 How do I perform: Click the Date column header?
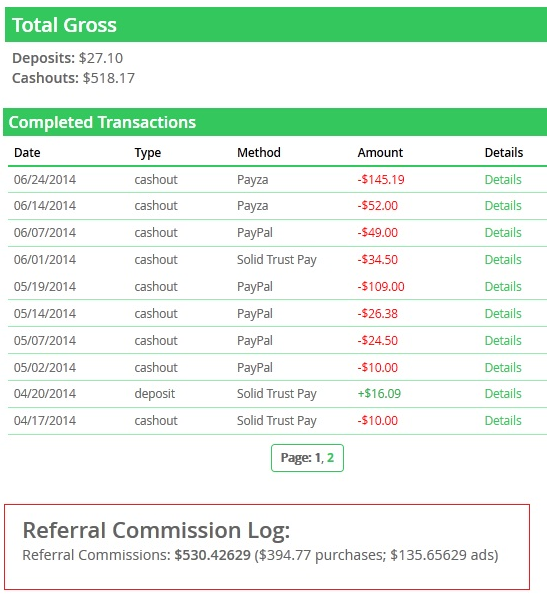(27, 153)
